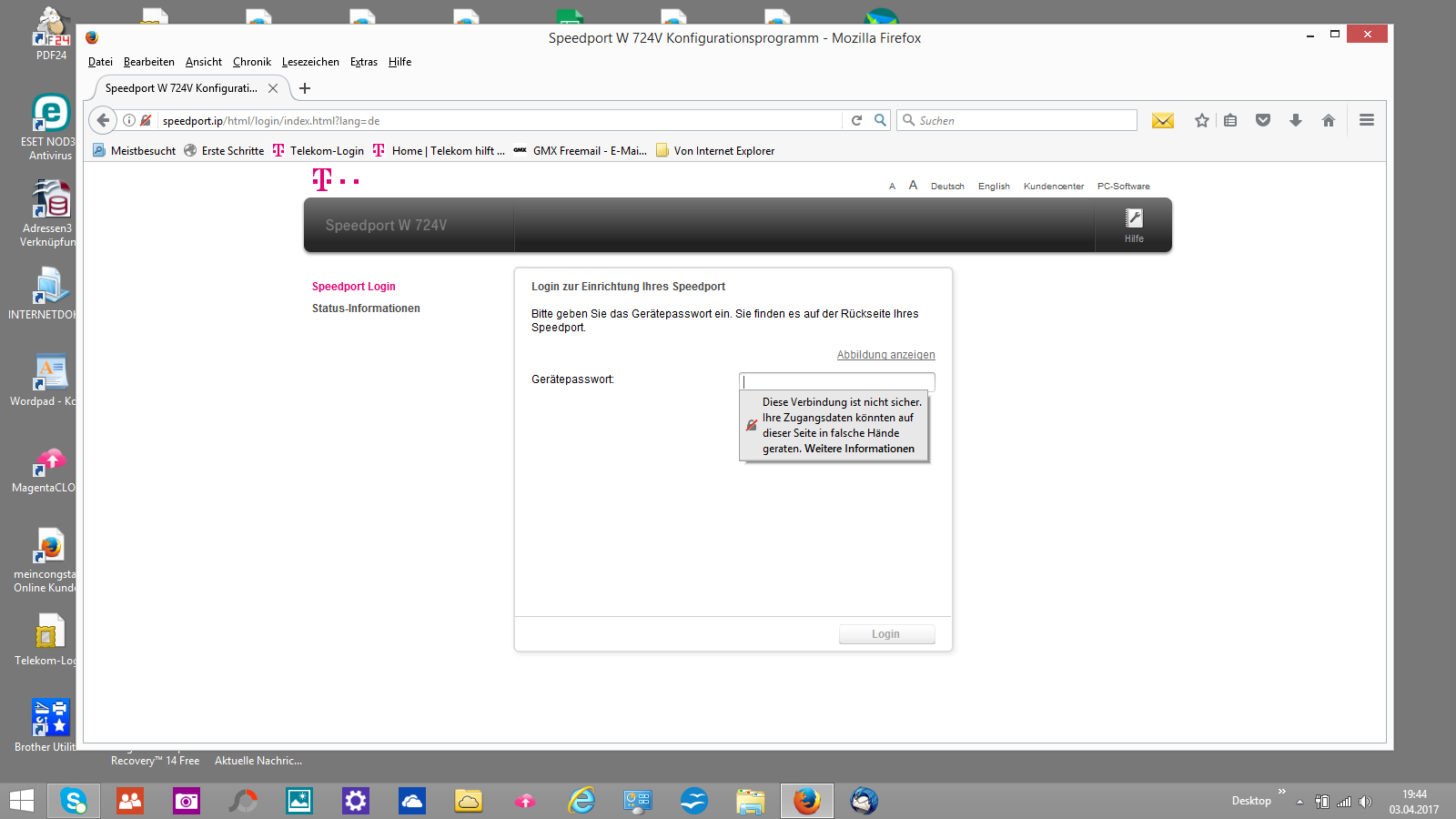Image resolution: width=1456 pixels, height=819 pixels.
Task: Open Status-Informationen in the sidebar
Action: [x=366, y=308]
